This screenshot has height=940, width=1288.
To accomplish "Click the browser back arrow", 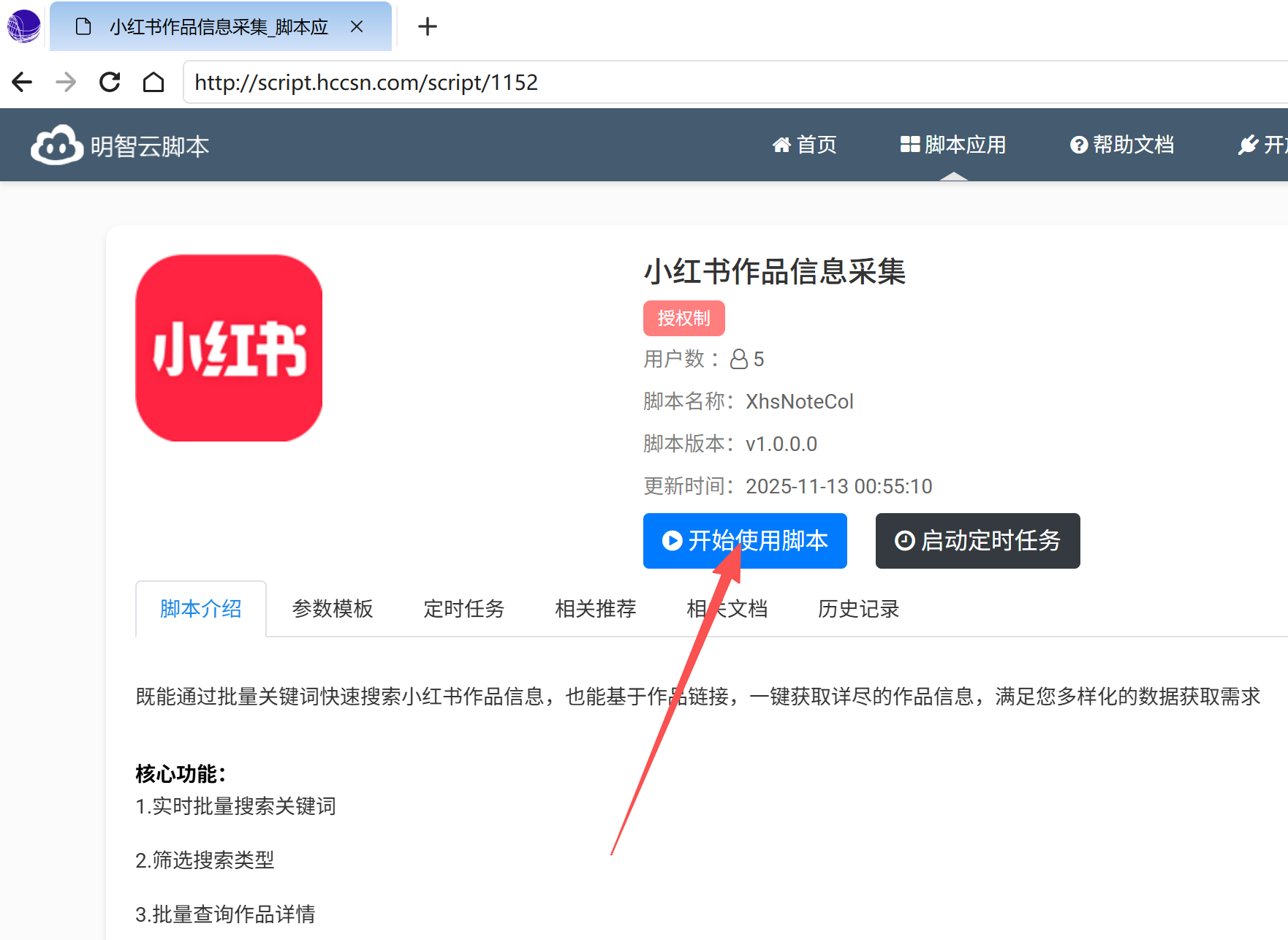I will point(22,82).
